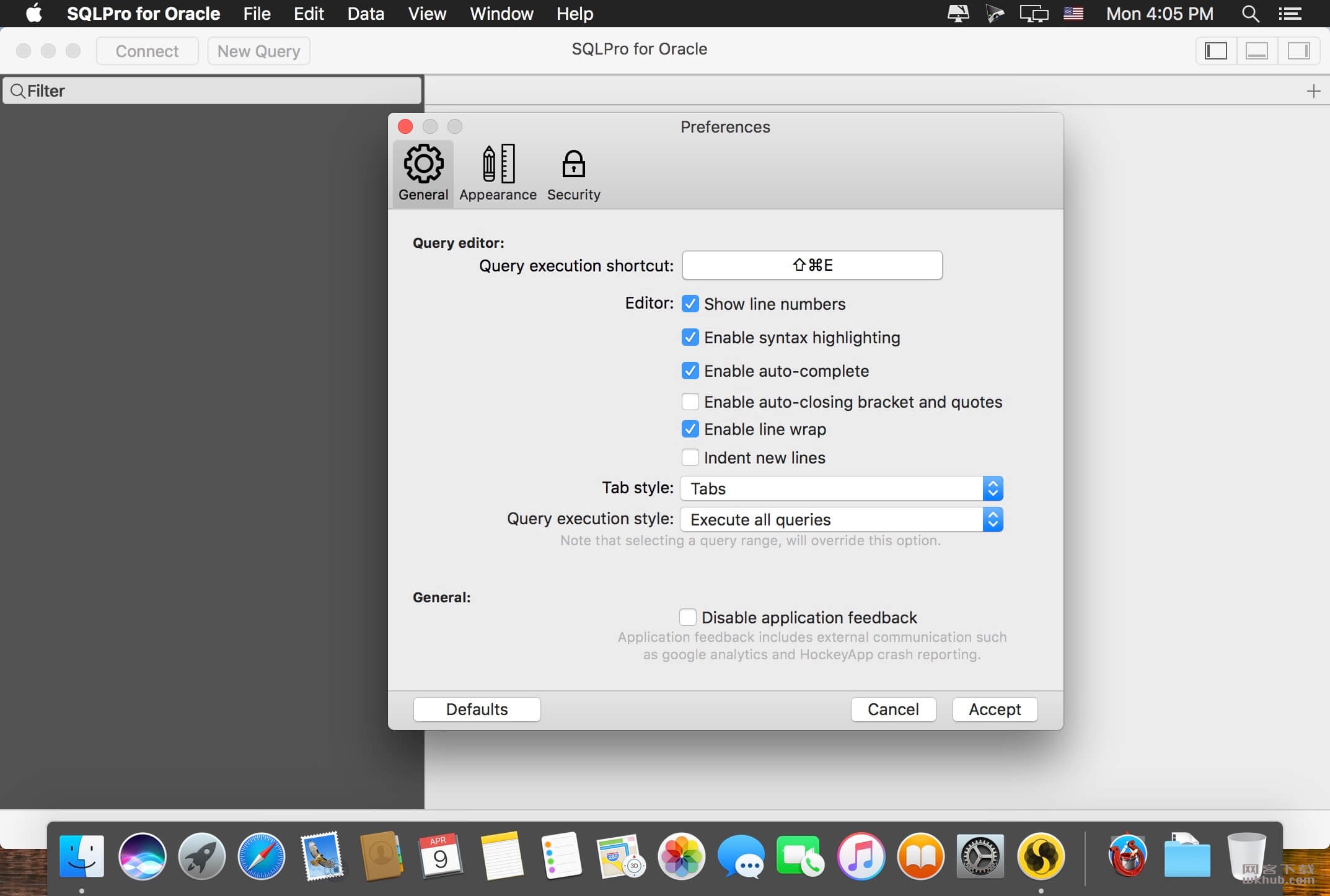Open FaceTime from the Dock
Image resolution: width=1330 pixels, height=896 pixels.
click(801, 856)
